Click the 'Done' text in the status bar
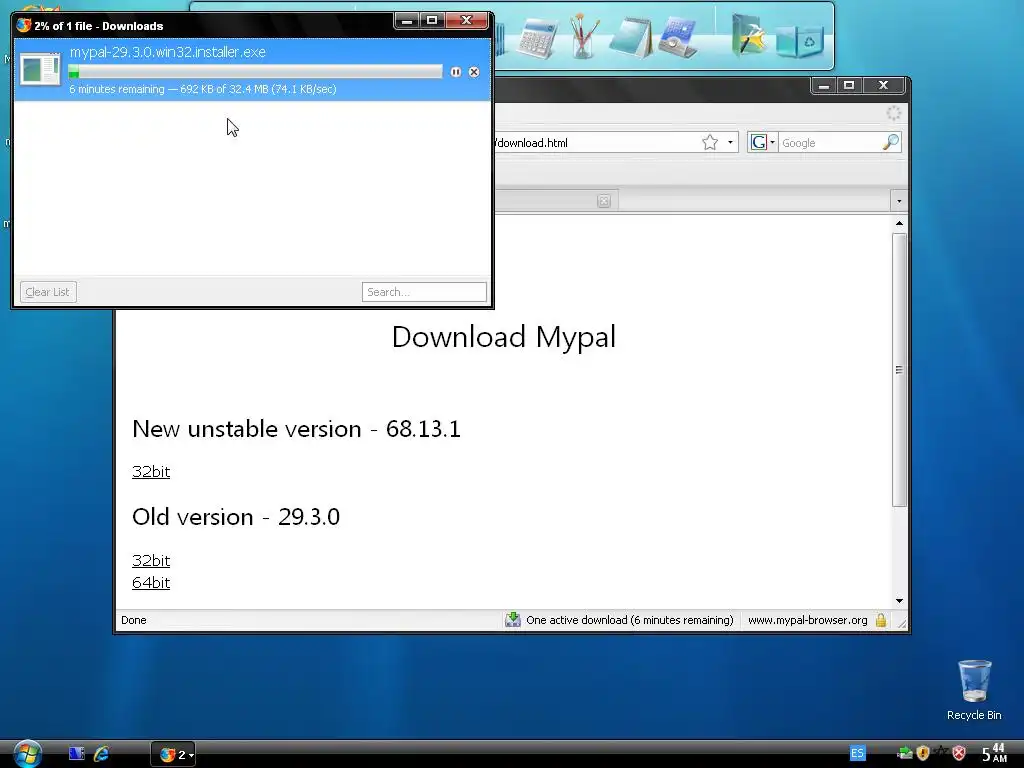 click(134, 620)
